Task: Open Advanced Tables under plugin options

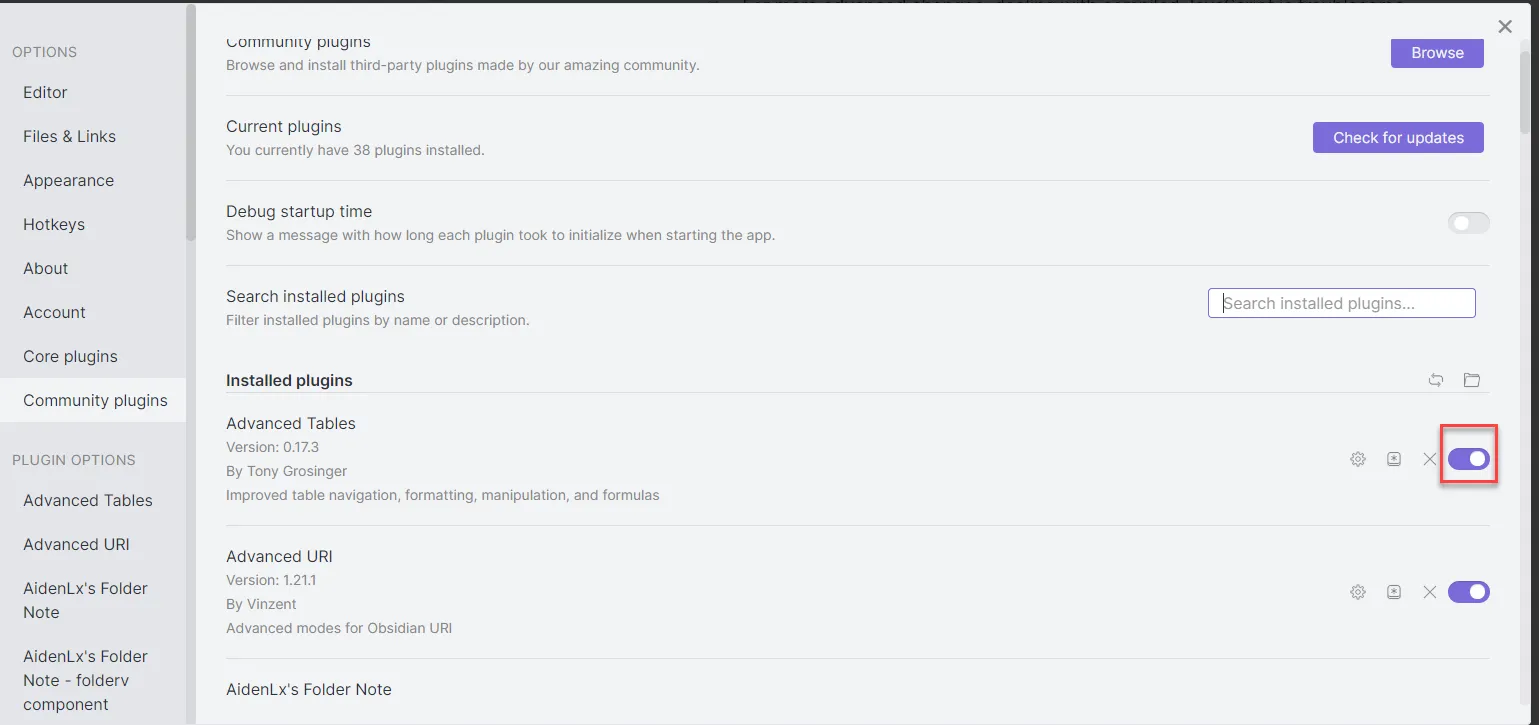Action: click(x=88, y=500)
